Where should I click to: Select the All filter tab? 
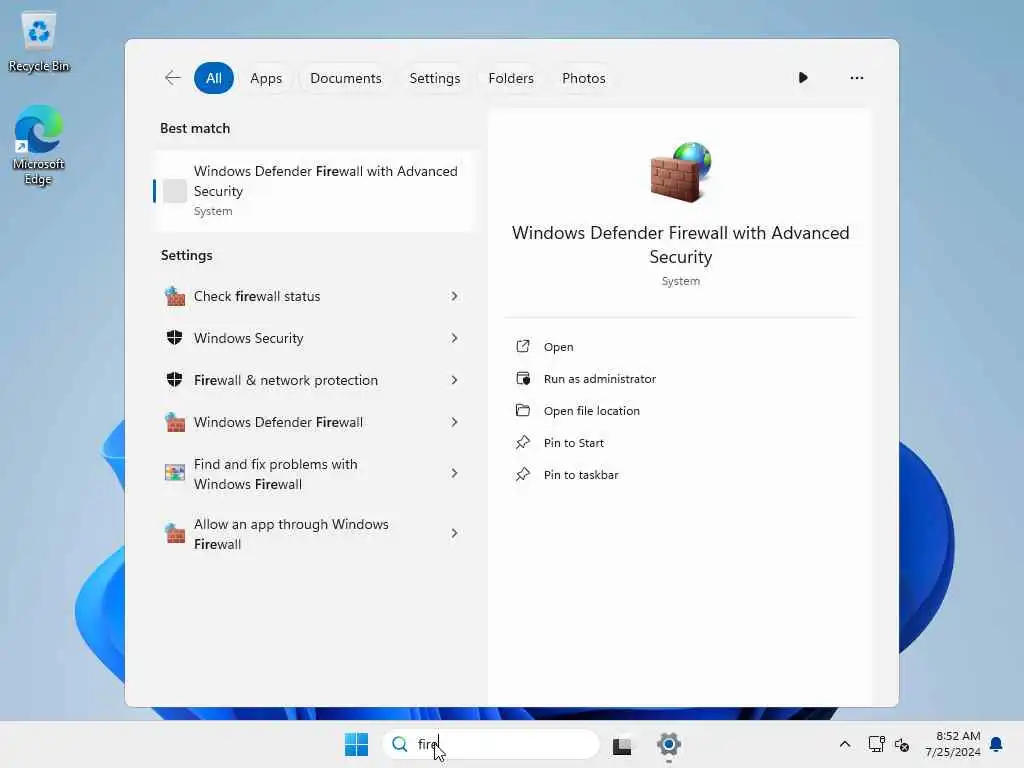[x=214, y=78]
